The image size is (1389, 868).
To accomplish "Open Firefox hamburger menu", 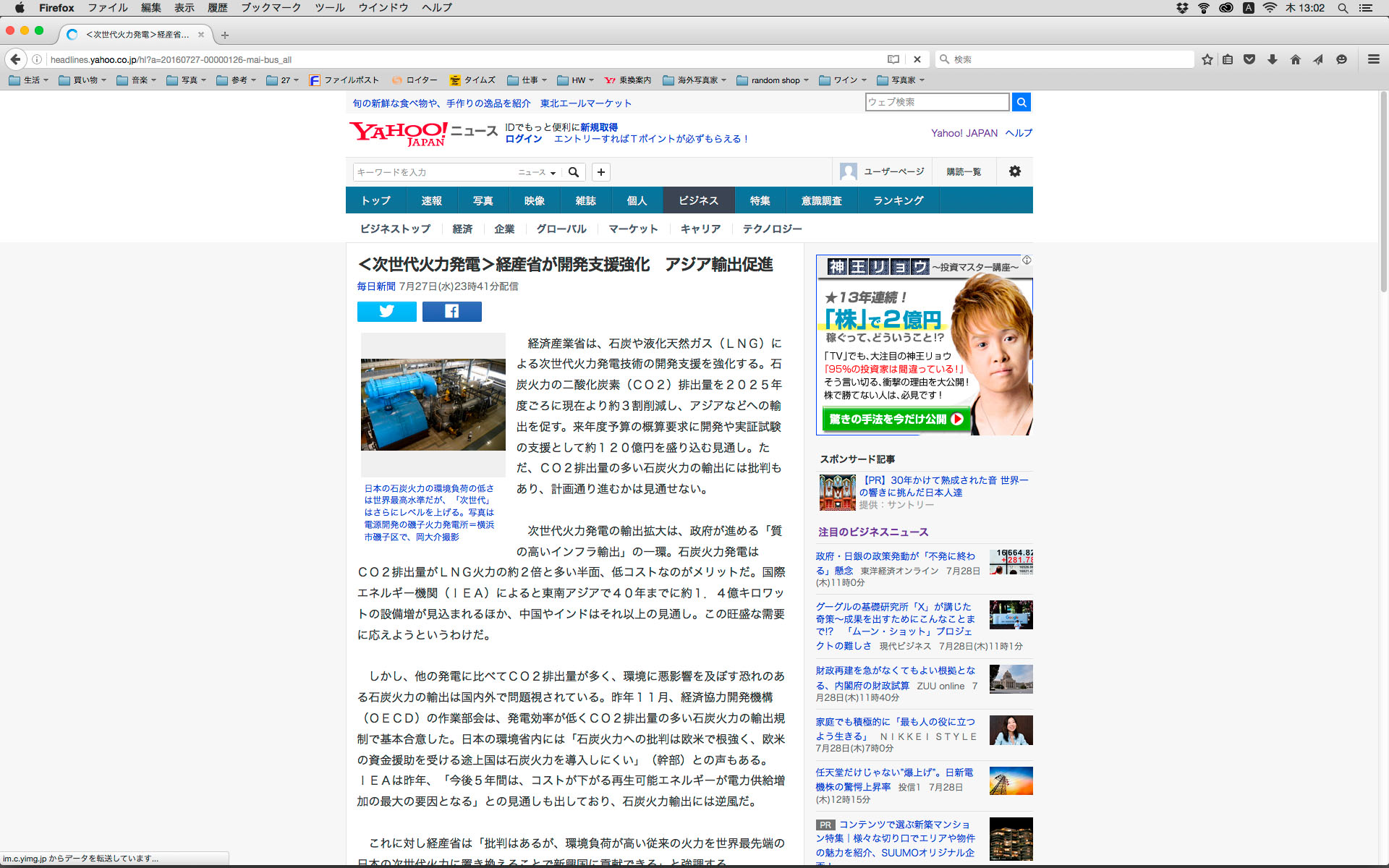I will [x=1373, y=59].
